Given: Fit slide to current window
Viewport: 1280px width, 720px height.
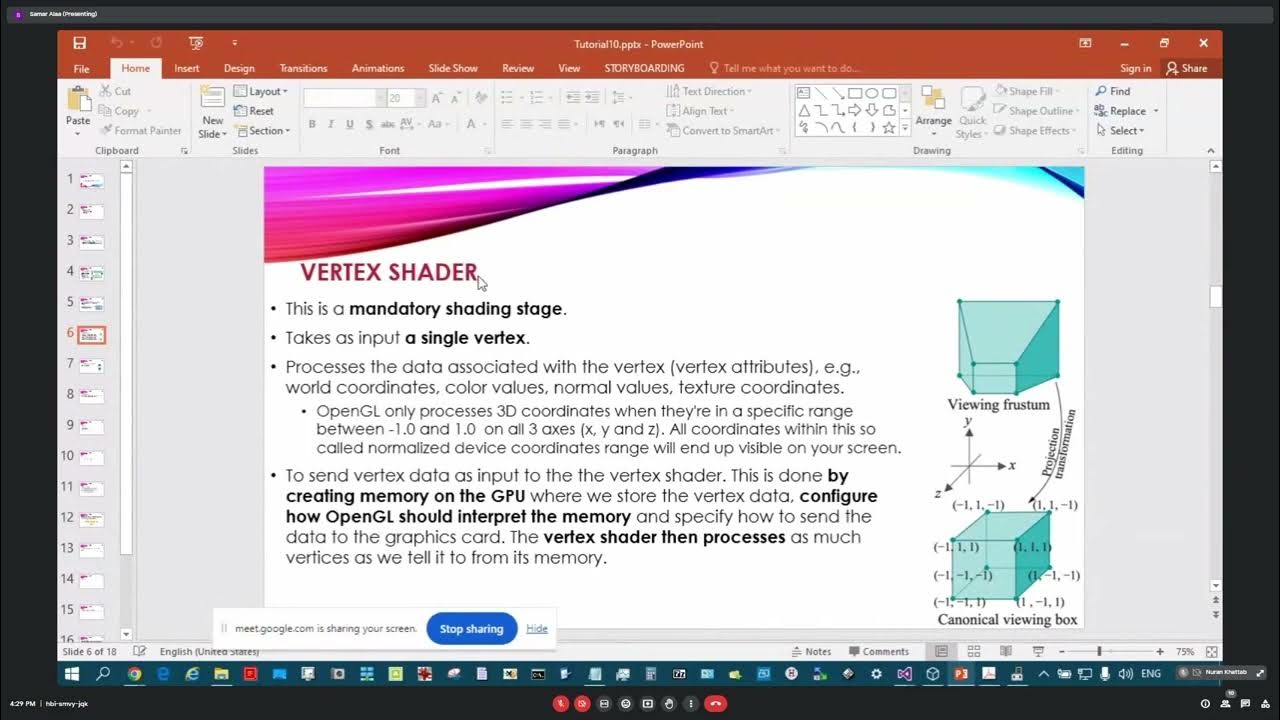Looking at the screenshot, I should [1212, 651].
